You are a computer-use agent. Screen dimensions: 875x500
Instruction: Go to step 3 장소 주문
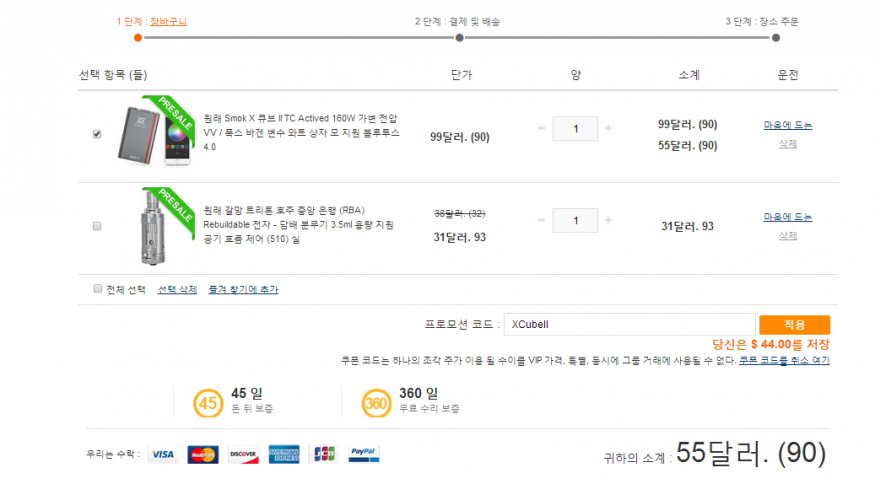775,38
